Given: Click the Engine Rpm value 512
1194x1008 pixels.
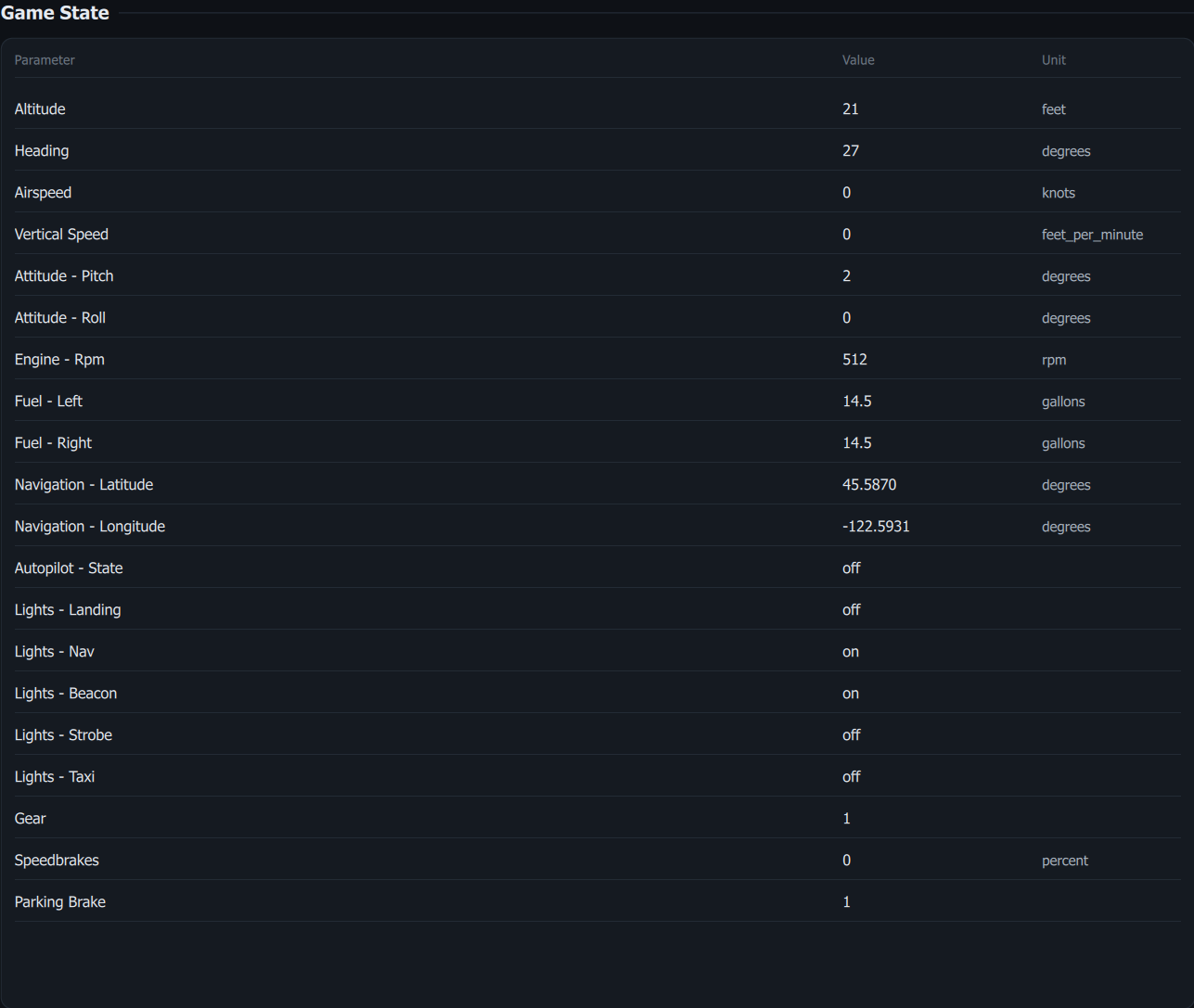Looking at the screenshot, I should [854, 360].
